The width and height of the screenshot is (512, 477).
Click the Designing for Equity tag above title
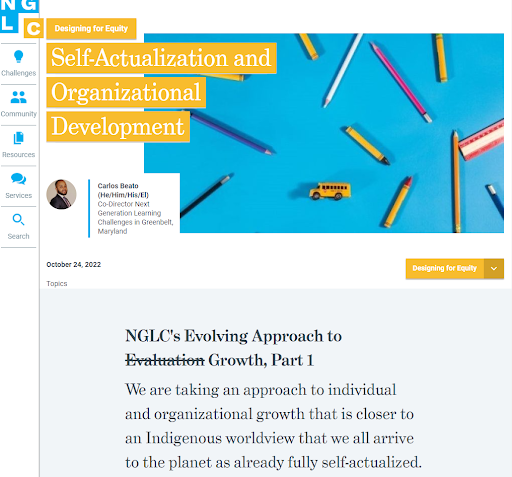pyautogui.click(x=91, y=29)
